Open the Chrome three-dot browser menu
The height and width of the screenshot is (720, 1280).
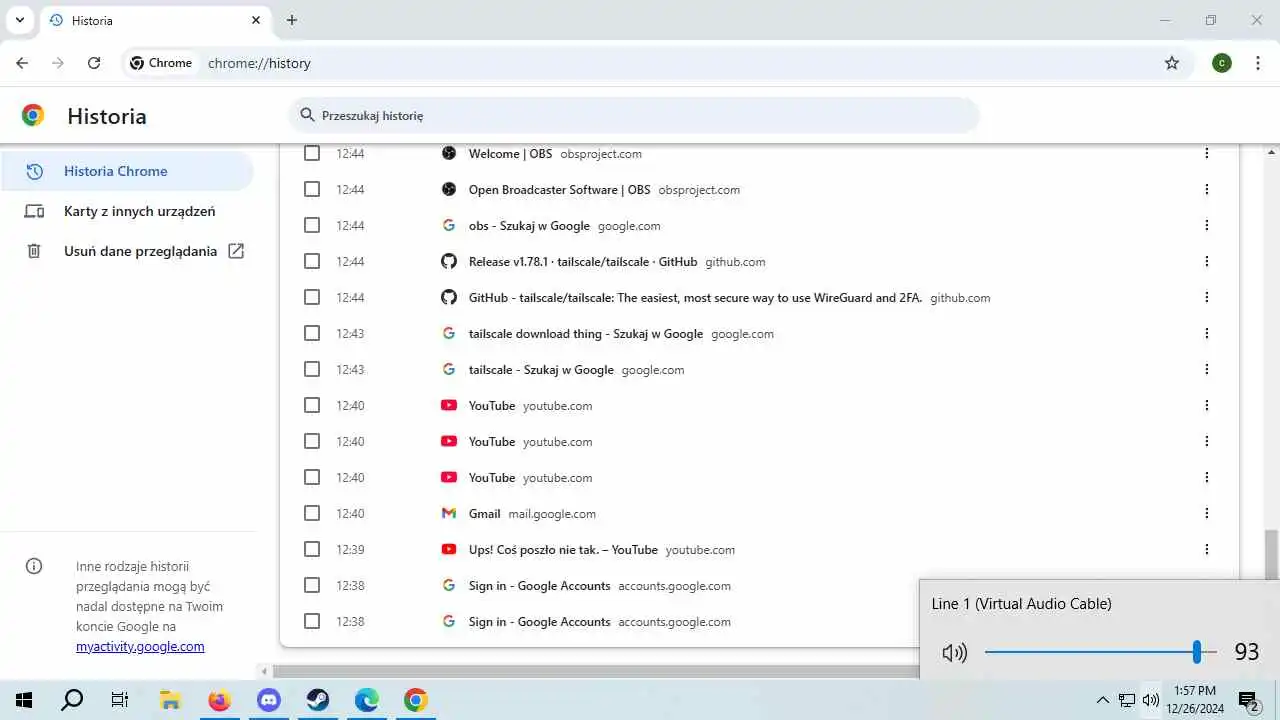pos(1256,63)
